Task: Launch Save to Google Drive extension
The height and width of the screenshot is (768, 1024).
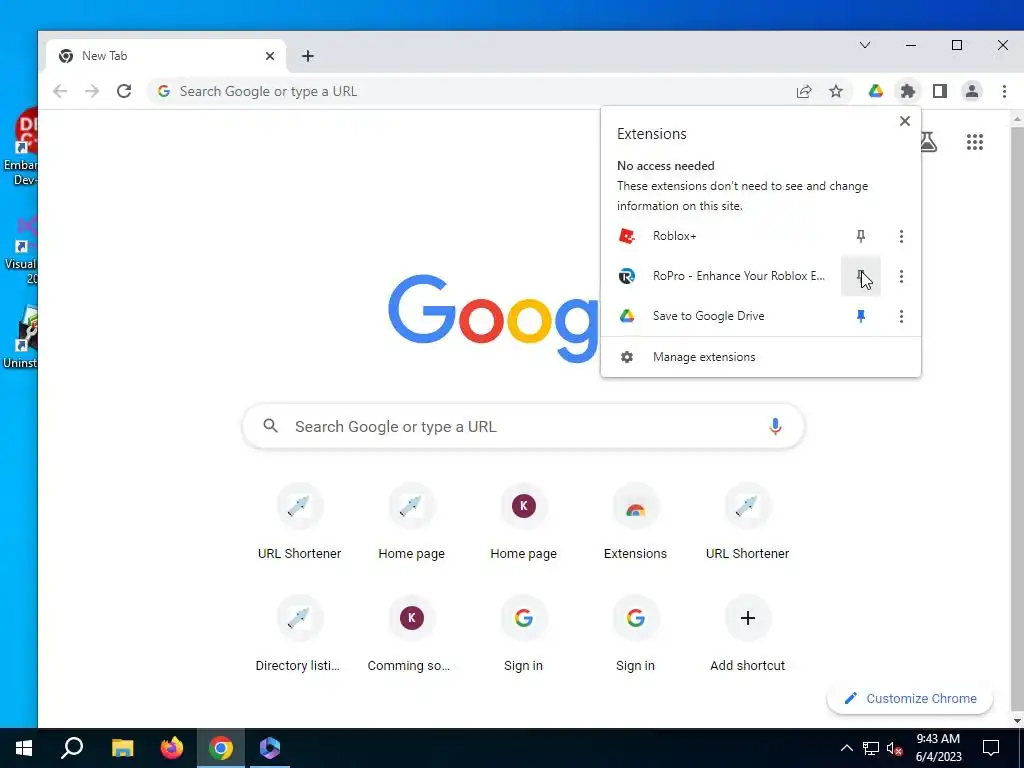Action: 722,316
